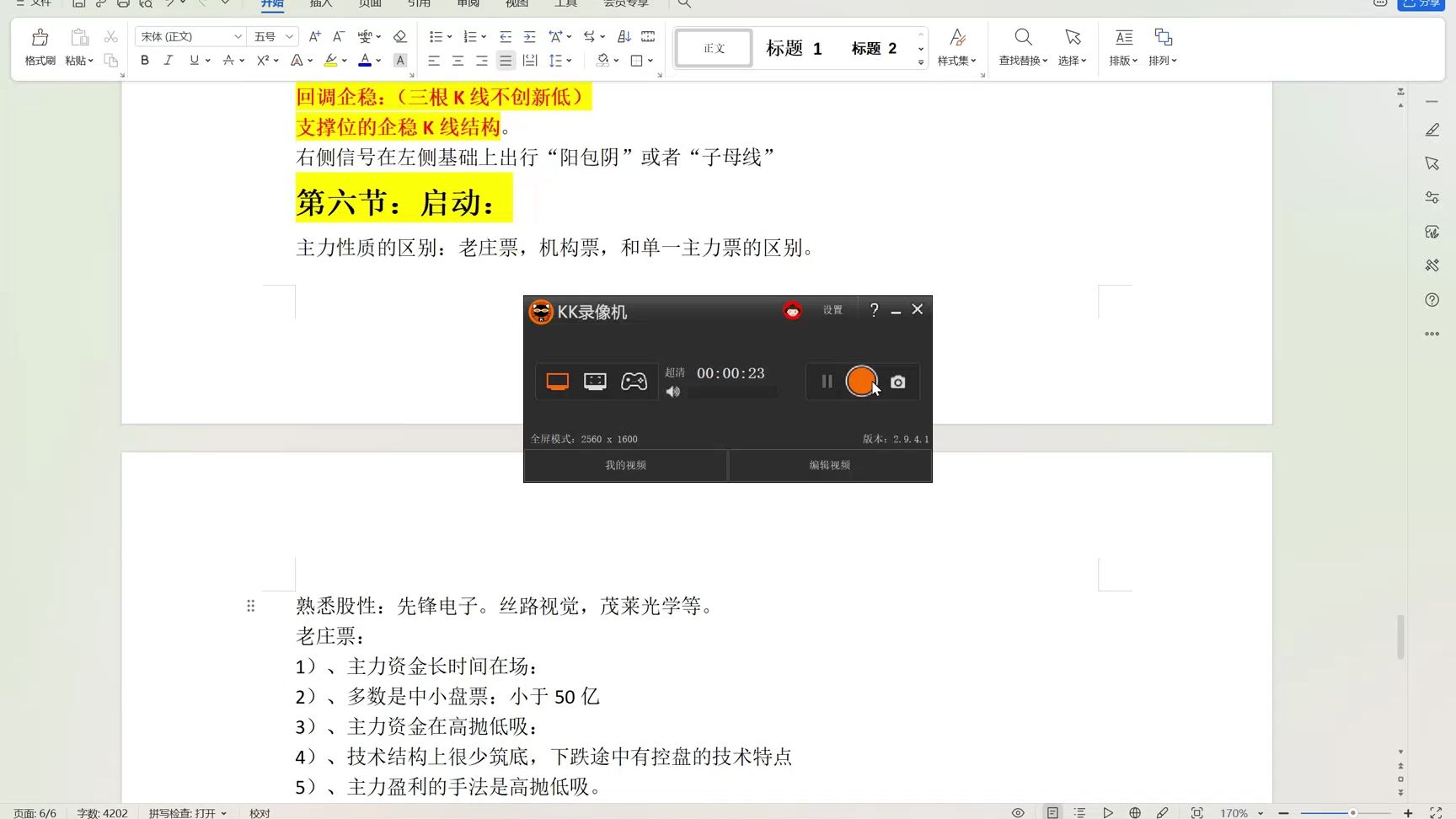
Task: Select the format painter (格式刷) tool
Action: point(39,47)
